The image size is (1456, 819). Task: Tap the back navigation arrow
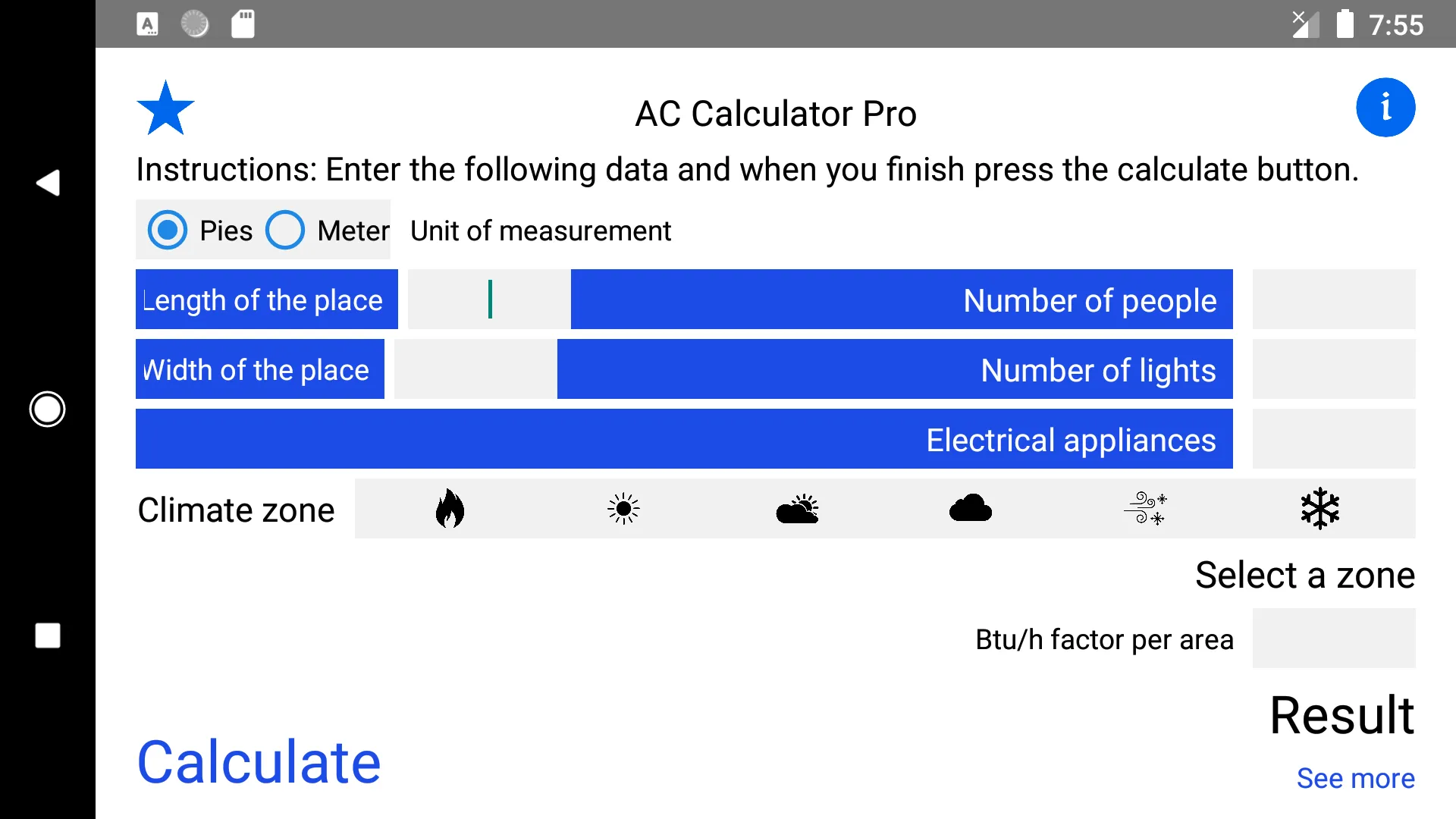click(x=47, y=183)
